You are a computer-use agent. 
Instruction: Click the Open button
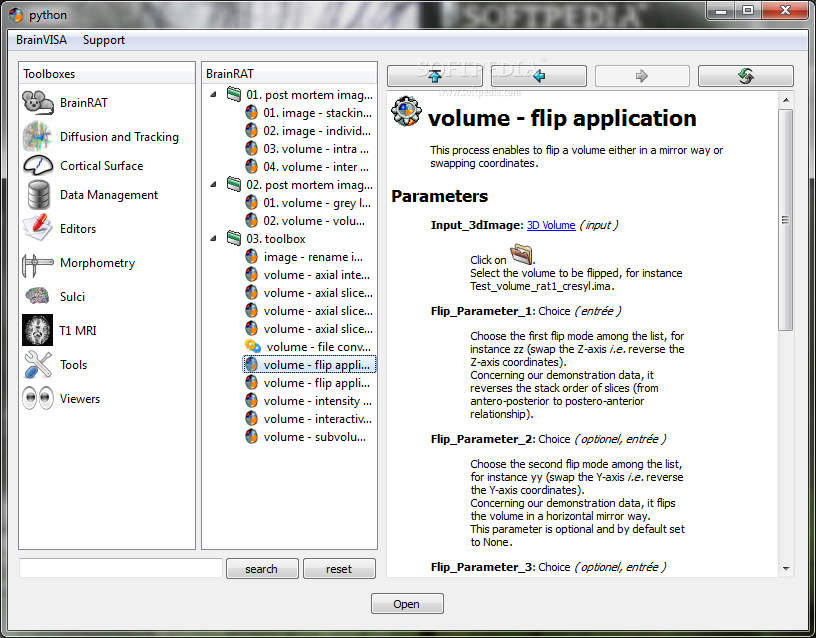tap(407, 604)
